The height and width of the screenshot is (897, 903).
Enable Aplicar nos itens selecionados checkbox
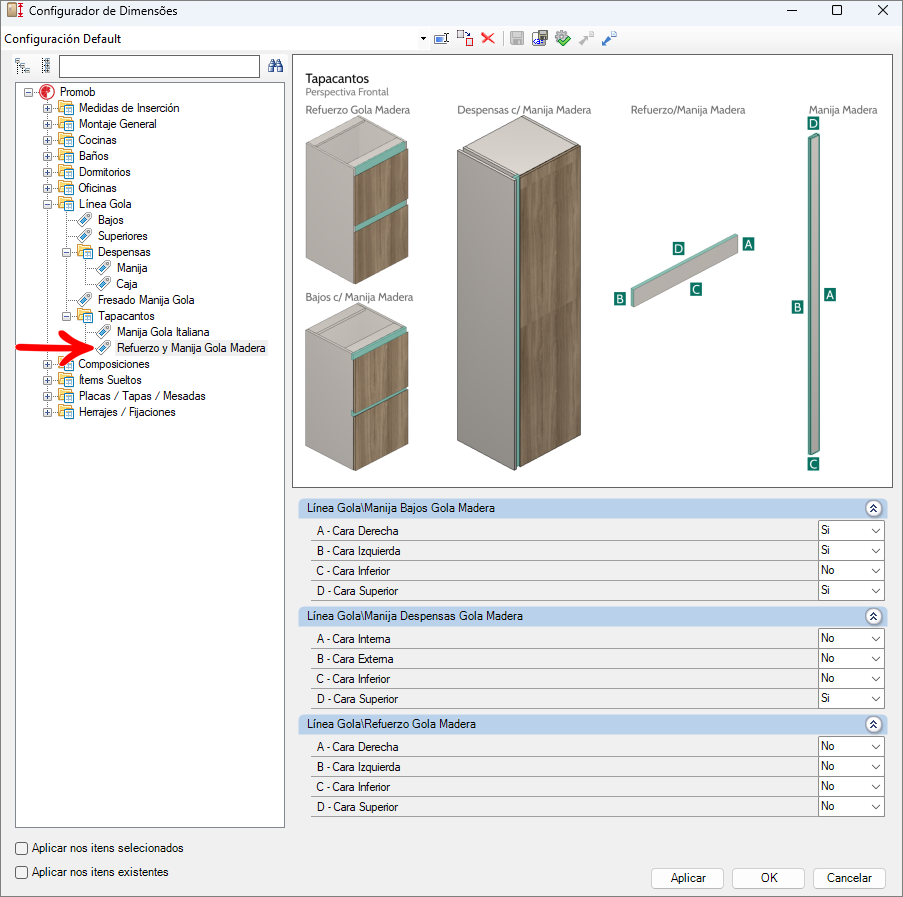click(21, 848)
